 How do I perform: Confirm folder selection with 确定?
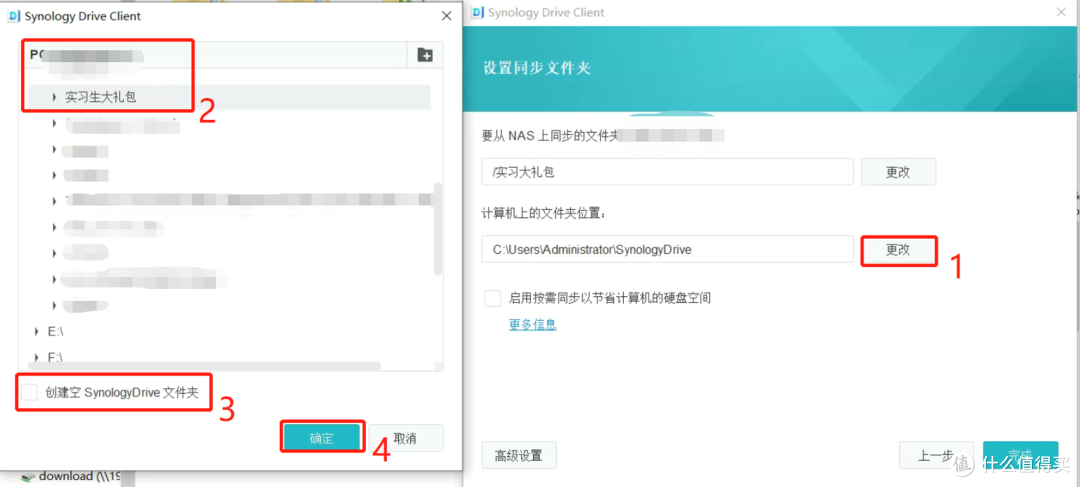coord(322,438)
